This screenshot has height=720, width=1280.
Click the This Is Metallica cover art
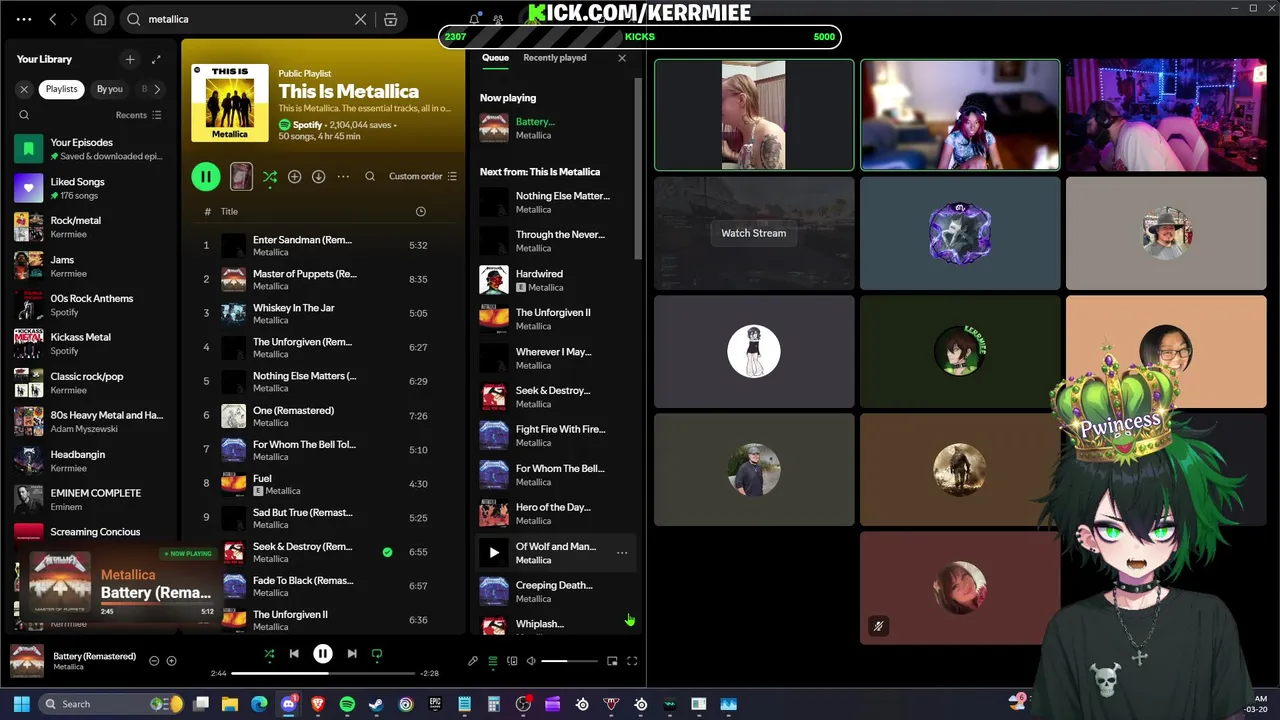tap(230, 102)
